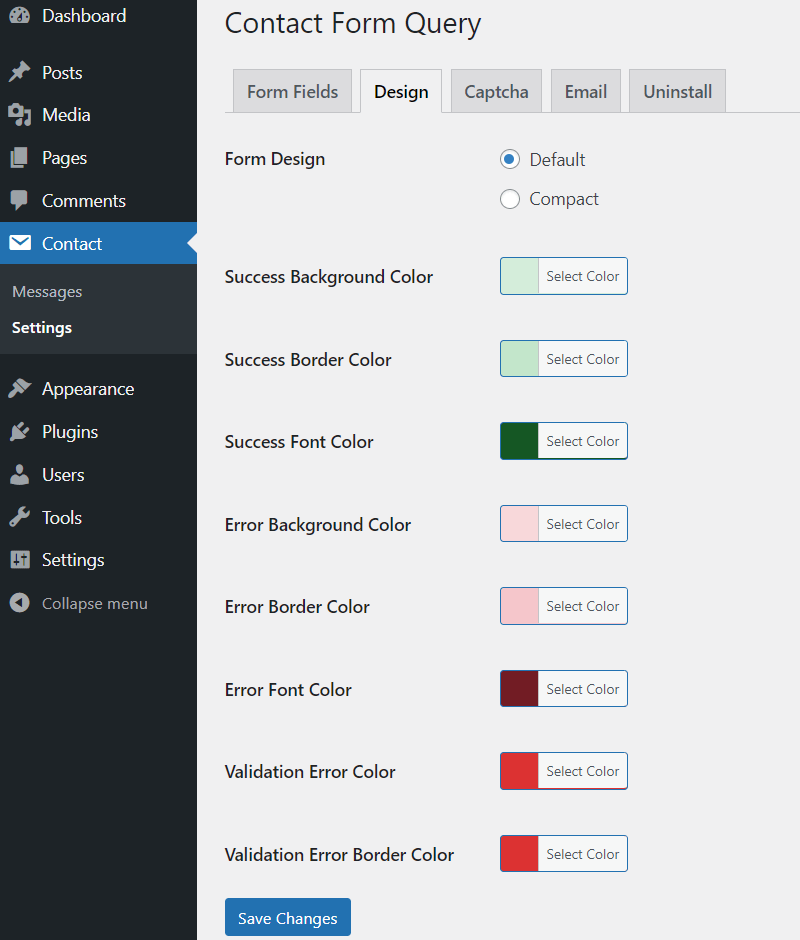Screen dimensions: 800x940
Task: Click the Media icon in sidebar
Action: tap(19, 115)
